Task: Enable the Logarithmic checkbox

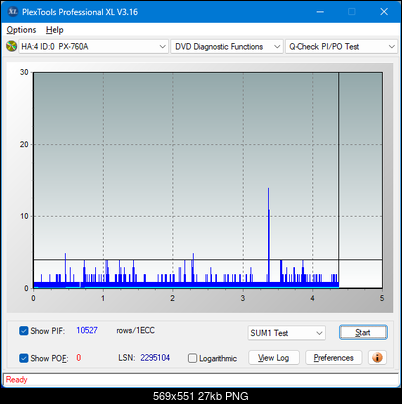Action: tap(192, 358)
